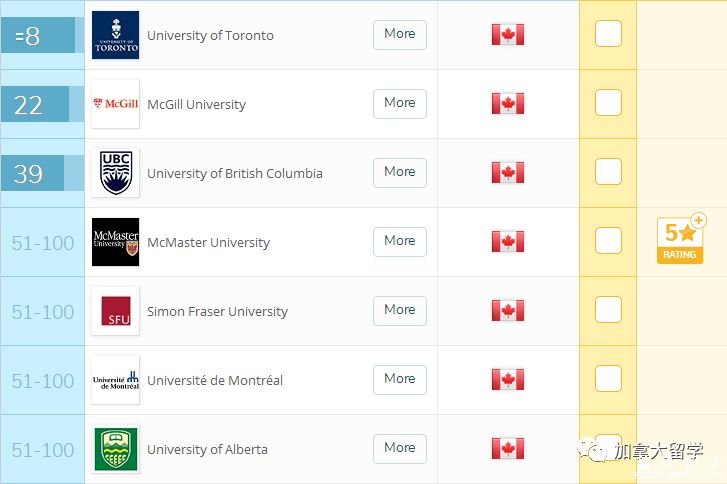Show More info for Université de Montréal

pos(400,380)
